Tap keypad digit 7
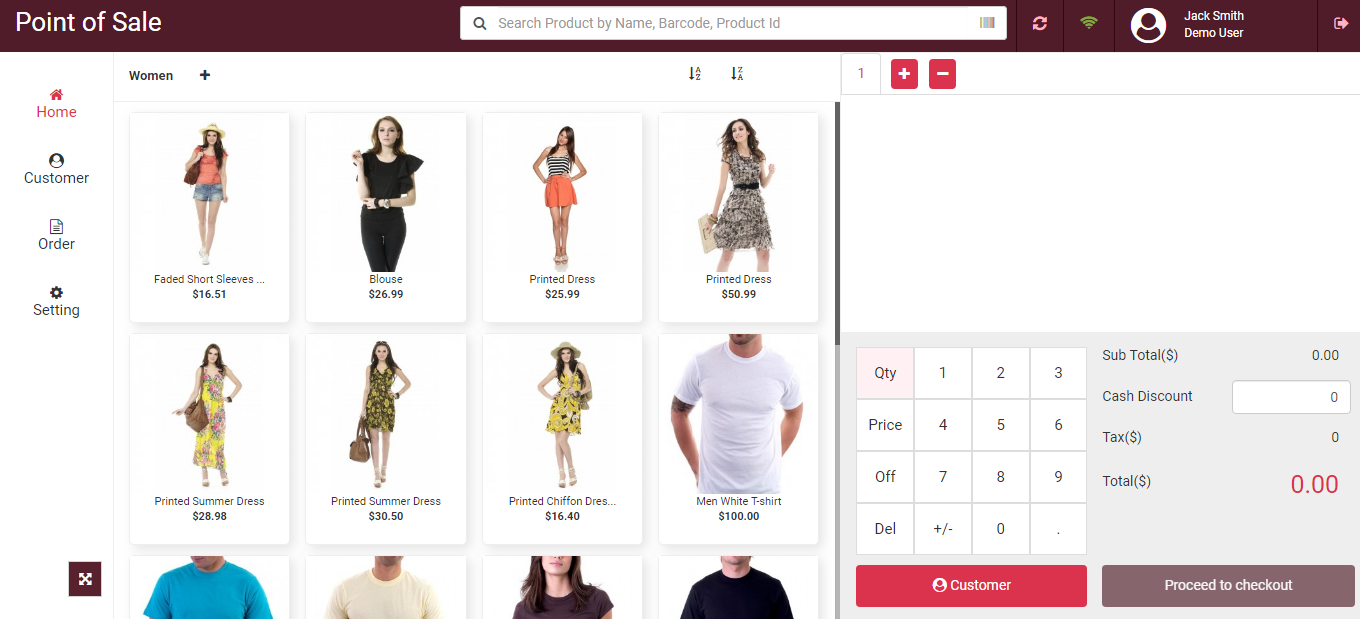This screenshot has width=1360, height=619. (x=943, y=477)
